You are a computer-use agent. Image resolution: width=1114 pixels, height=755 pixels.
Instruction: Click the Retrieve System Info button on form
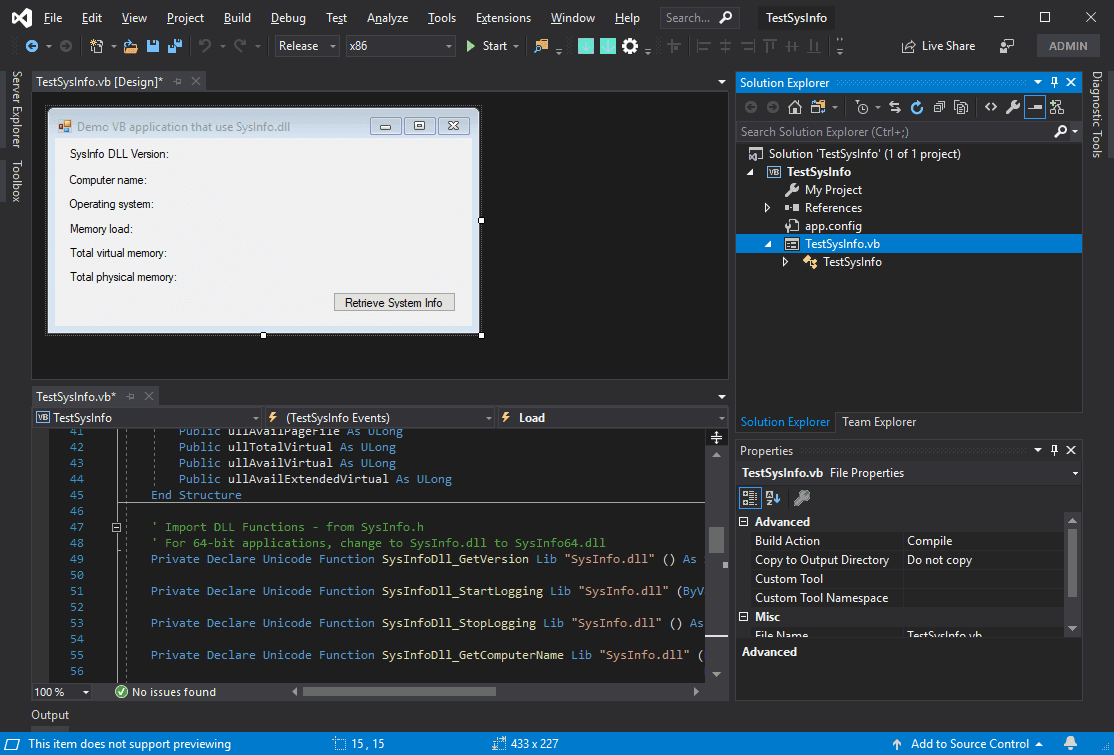tap(394, 303)
